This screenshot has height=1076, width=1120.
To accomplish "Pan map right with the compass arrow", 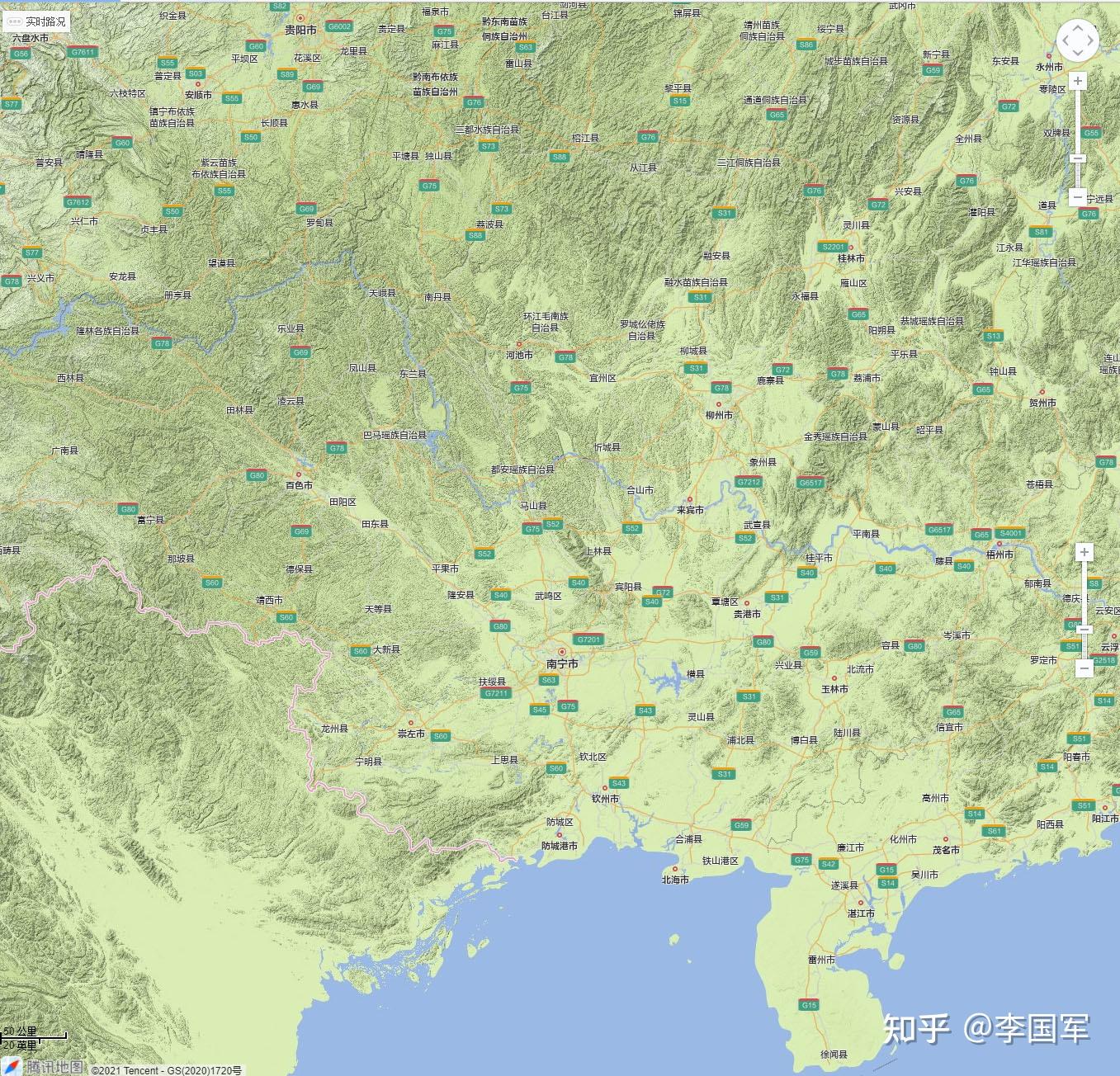I will (1092, 40).
